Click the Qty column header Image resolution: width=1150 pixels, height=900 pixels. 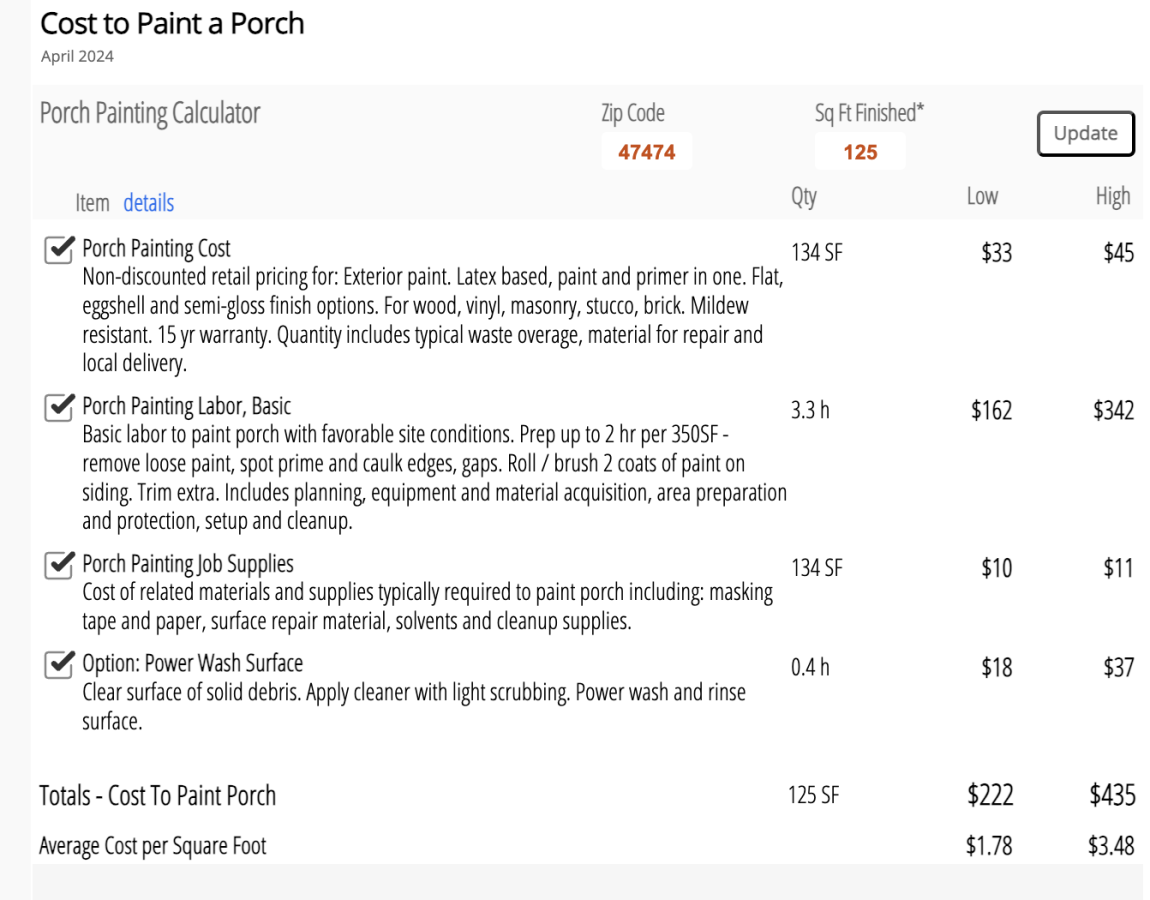(803, 197)
